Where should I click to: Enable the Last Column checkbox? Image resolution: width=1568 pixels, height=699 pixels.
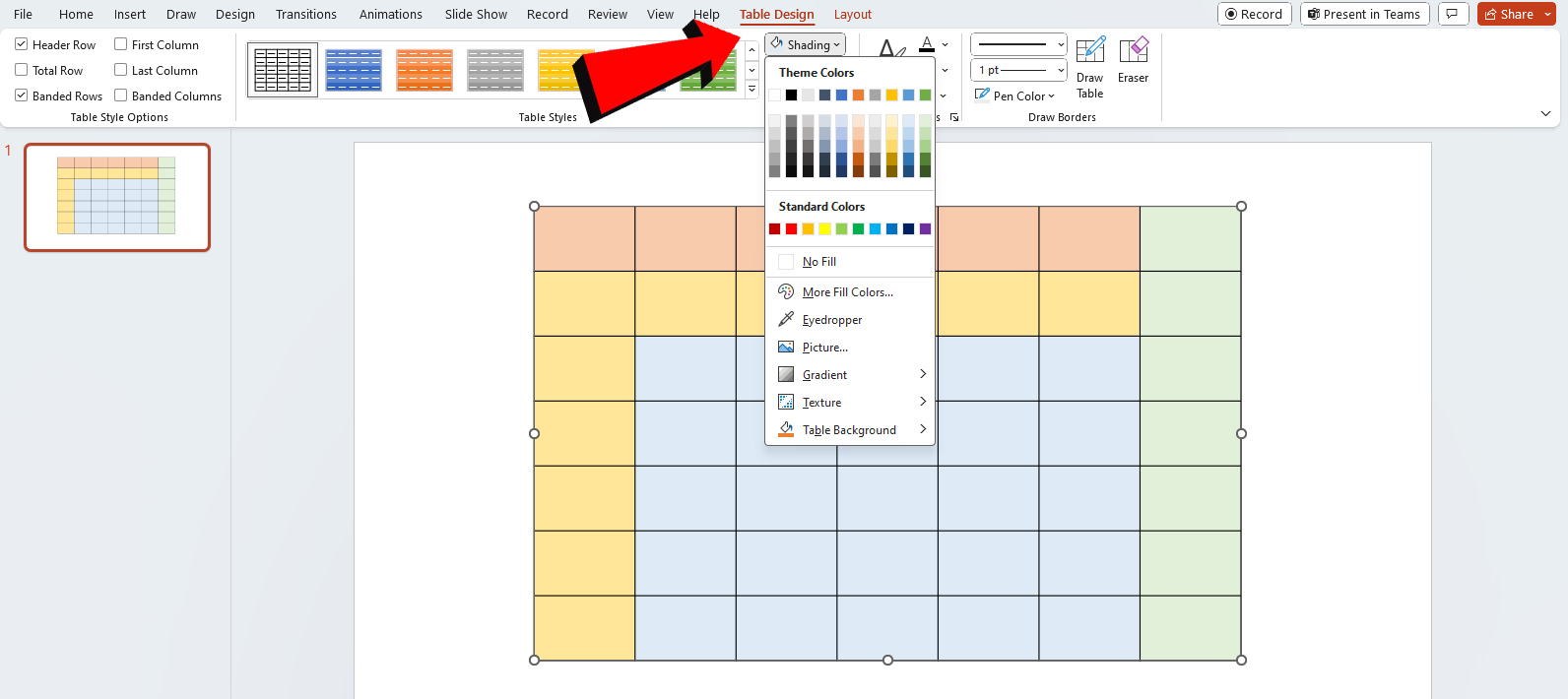tap(121, 70)
